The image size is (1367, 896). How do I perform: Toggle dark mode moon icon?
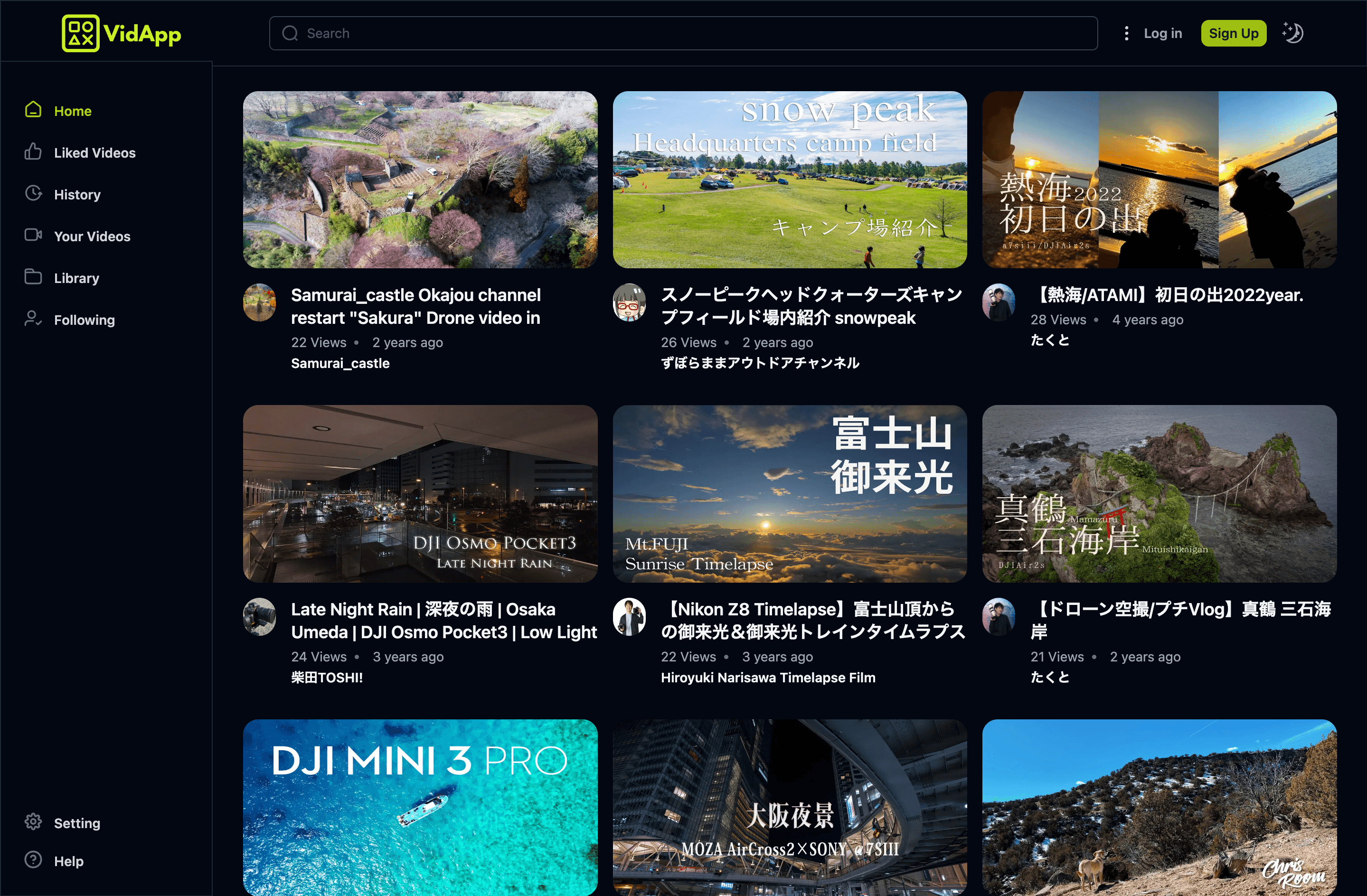tap(1293, 33)
